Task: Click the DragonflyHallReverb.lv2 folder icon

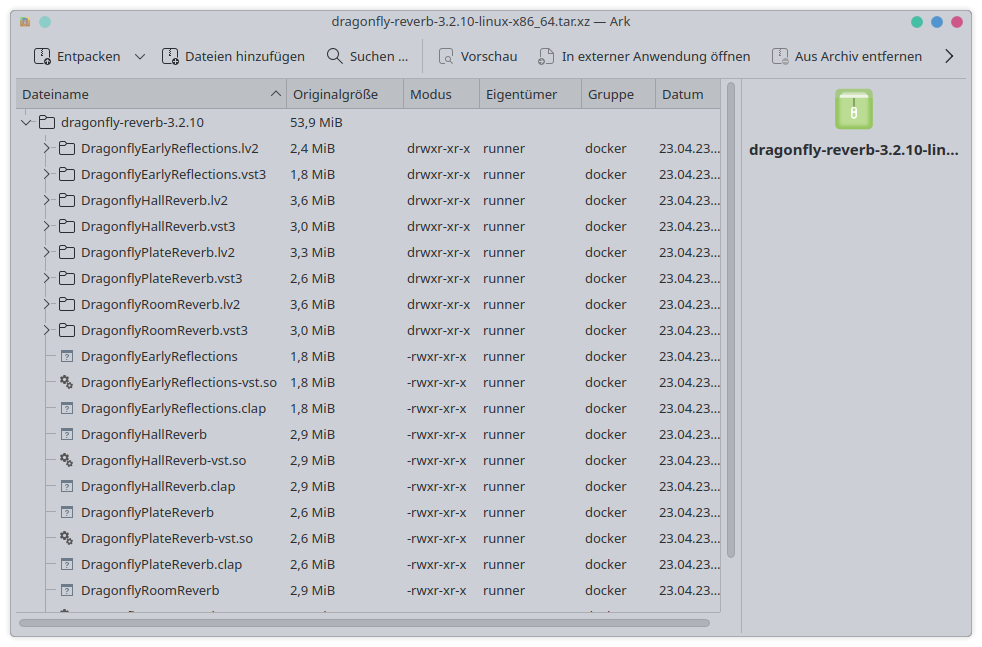Action: tap(67, 200)
